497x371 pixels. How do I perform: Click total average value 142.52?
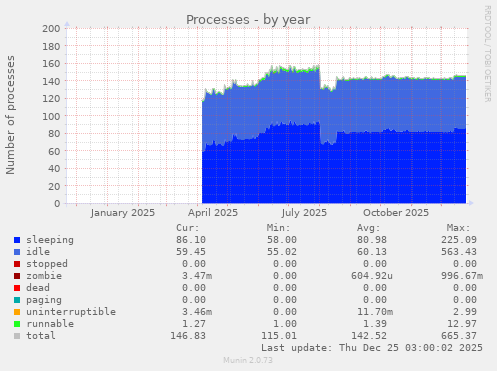[x=369, y=336]
